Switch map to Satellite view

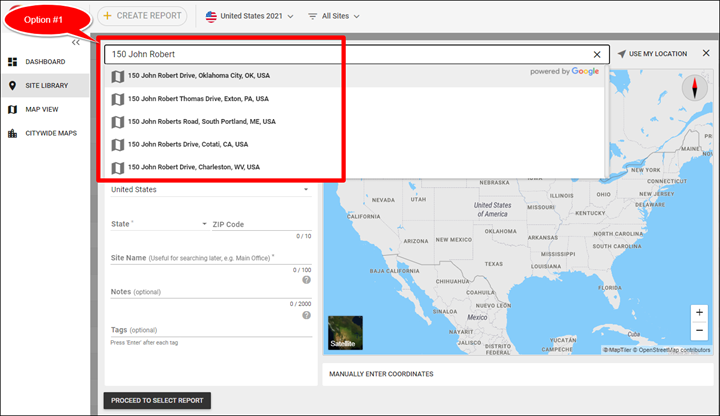click(345, 333)
